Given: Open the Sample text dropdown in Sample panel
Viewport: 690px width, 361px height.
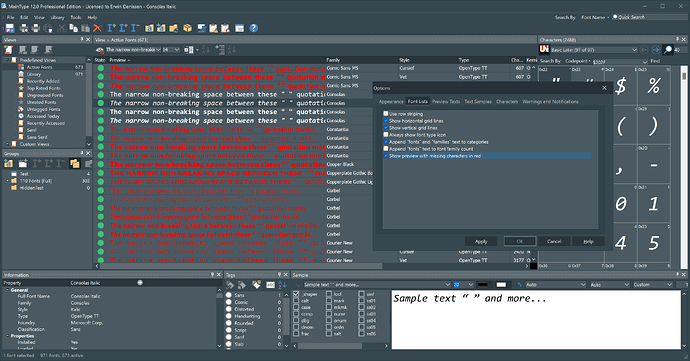Looking at the screenshot, I should [448, 285].
